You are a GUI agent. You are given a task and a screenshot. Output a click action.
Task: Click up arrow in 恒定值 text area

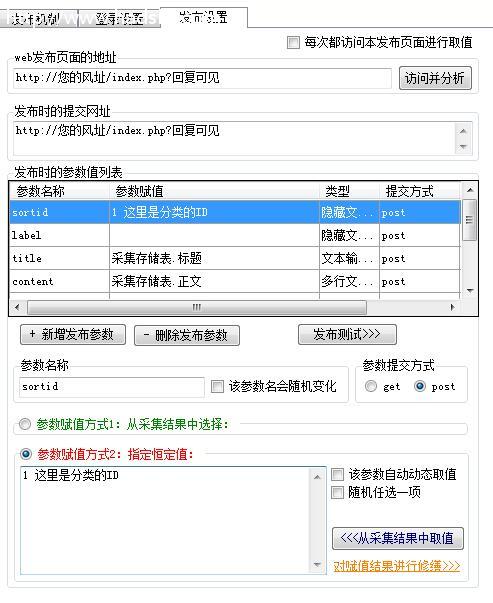coord(317,477)
